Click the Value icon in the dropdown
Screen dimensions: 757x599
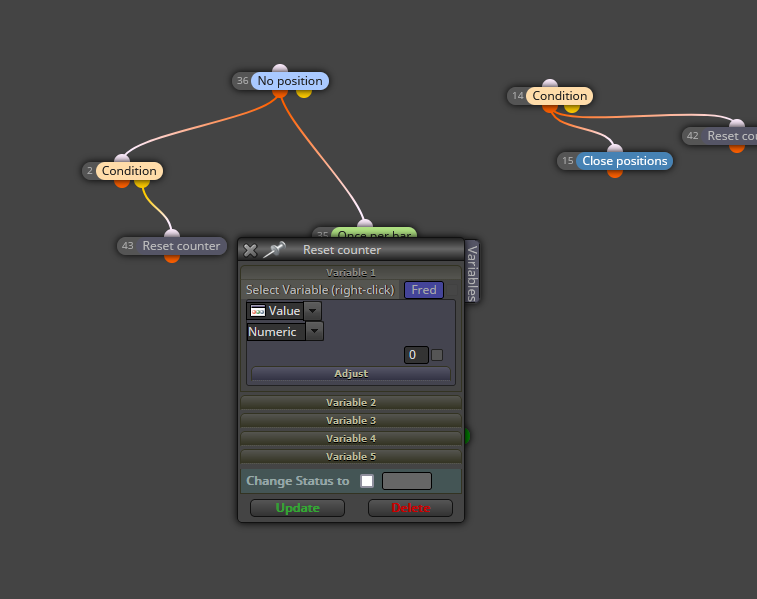258,311
